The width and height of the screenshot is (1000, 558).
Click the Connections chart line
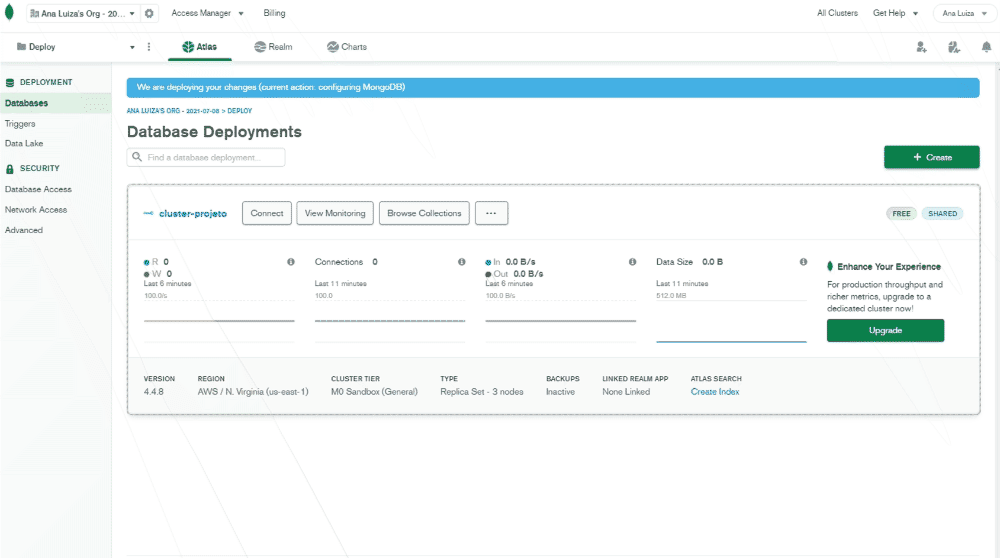pos(390,321)
